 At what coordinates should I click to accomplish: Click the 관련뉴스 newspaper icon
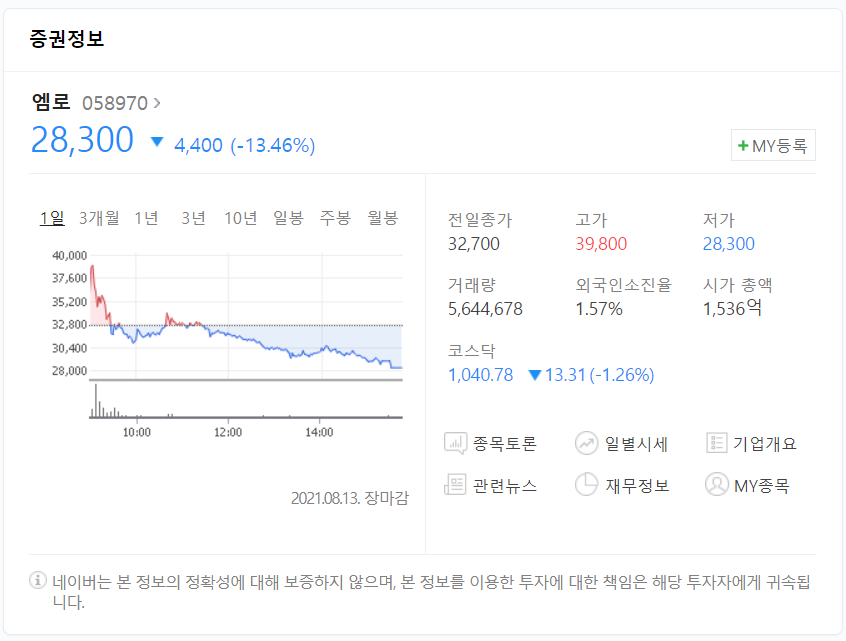click(455, 485)
